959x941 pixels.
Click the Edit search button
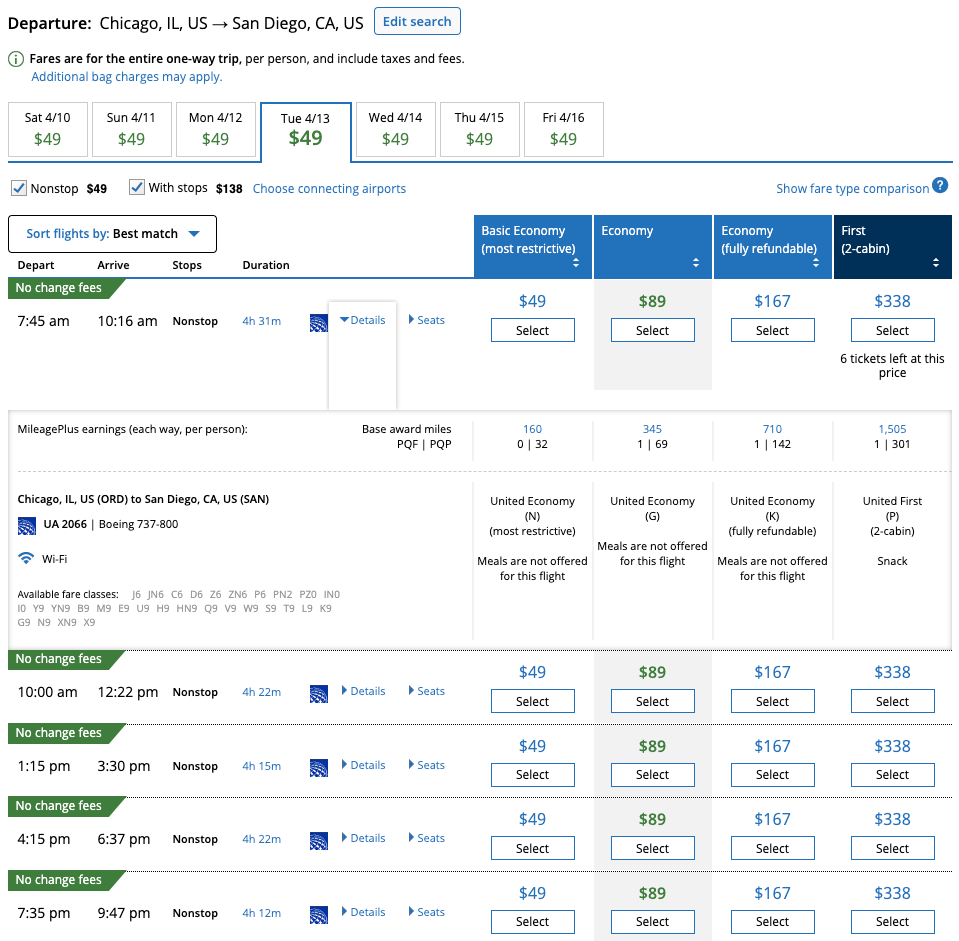coord(417,21)
